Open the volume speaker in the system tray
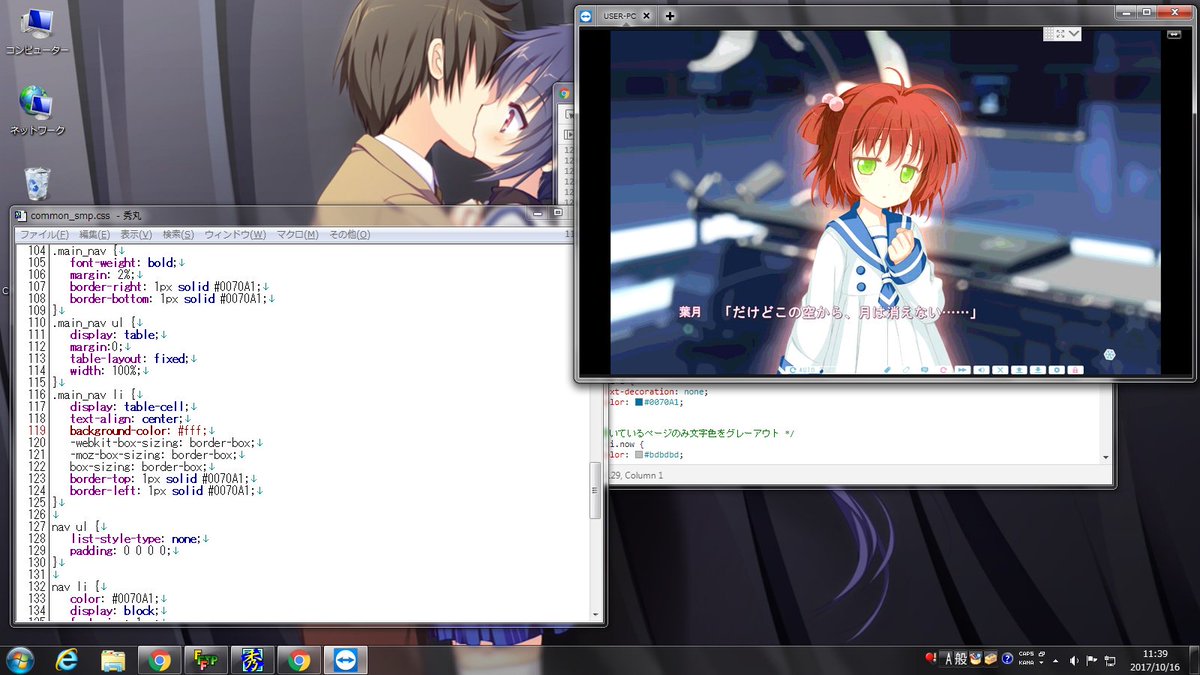The height and width of the screenshot is (675, 1200). click(1074, 660)
